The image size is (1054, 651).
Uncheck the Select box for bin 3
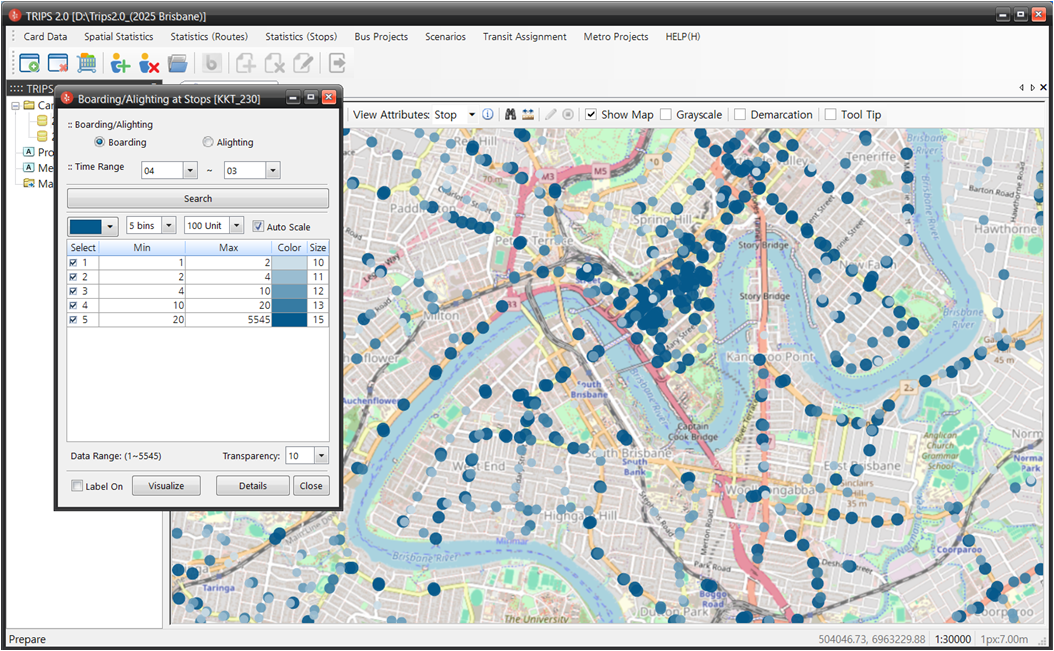point(73,291)
